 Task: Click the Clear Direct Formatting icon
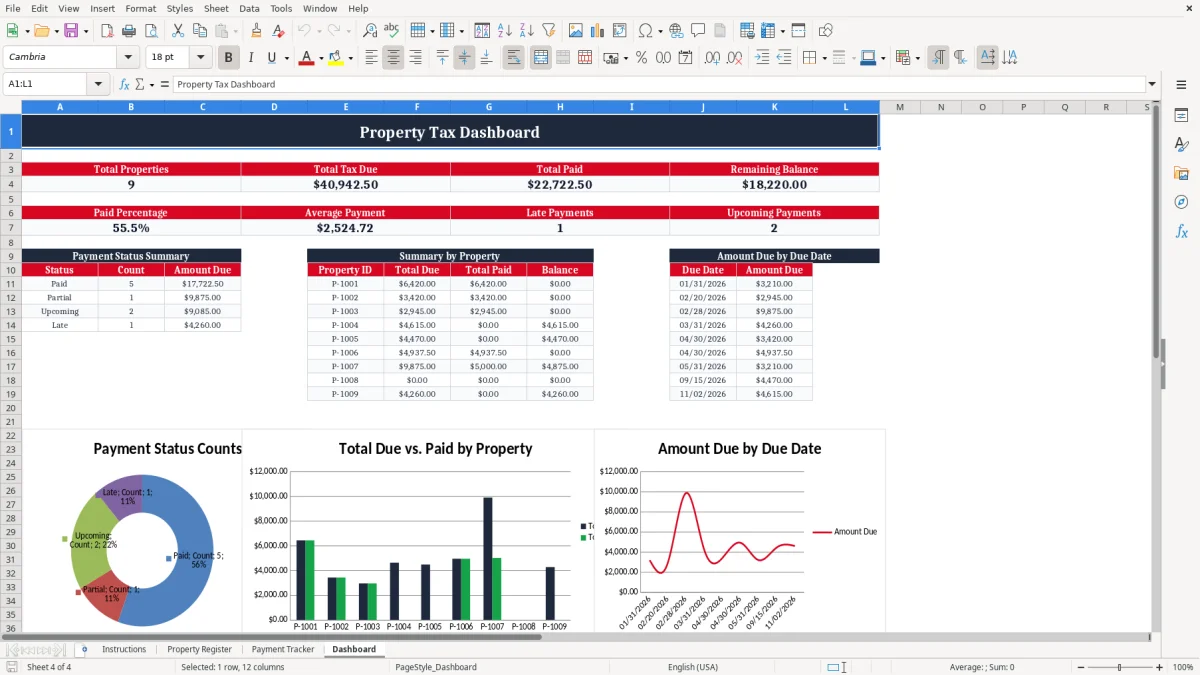point(278,31)
